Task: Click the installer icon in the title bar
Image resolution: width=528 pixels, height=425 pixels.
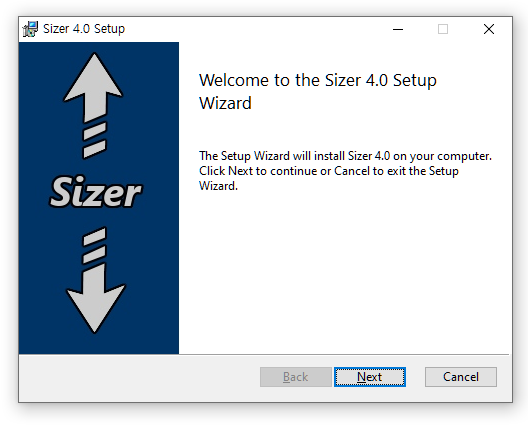Action: pyautogui.click(x=30, y=29)
